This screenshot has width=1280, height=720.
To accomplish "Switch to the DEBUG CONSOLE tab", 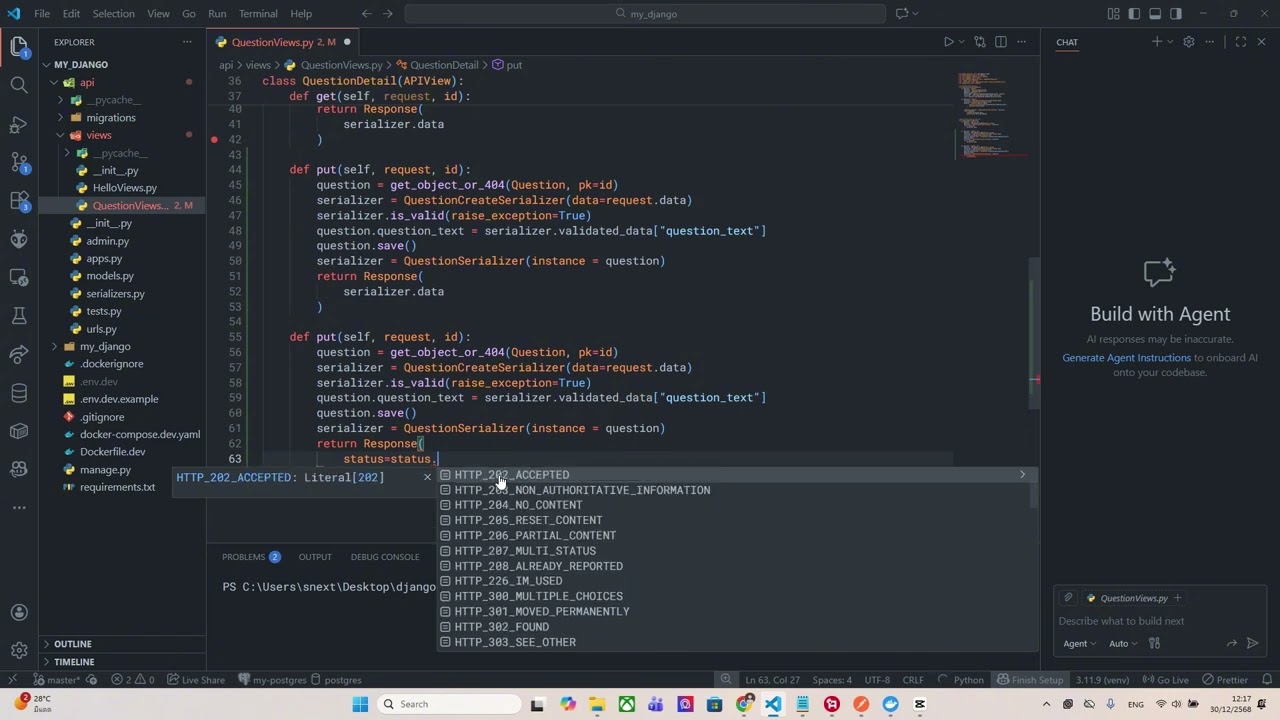I will (385, 557).
